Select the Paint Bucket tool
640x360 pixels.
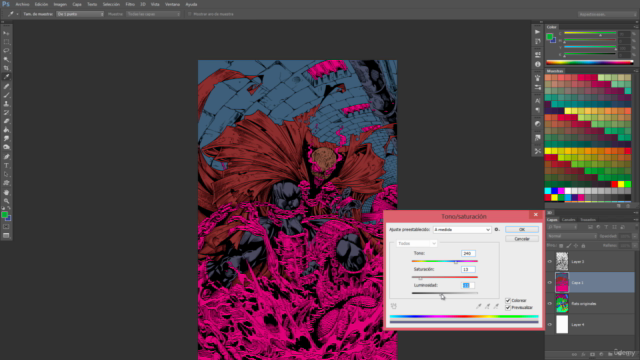point(6,130)
